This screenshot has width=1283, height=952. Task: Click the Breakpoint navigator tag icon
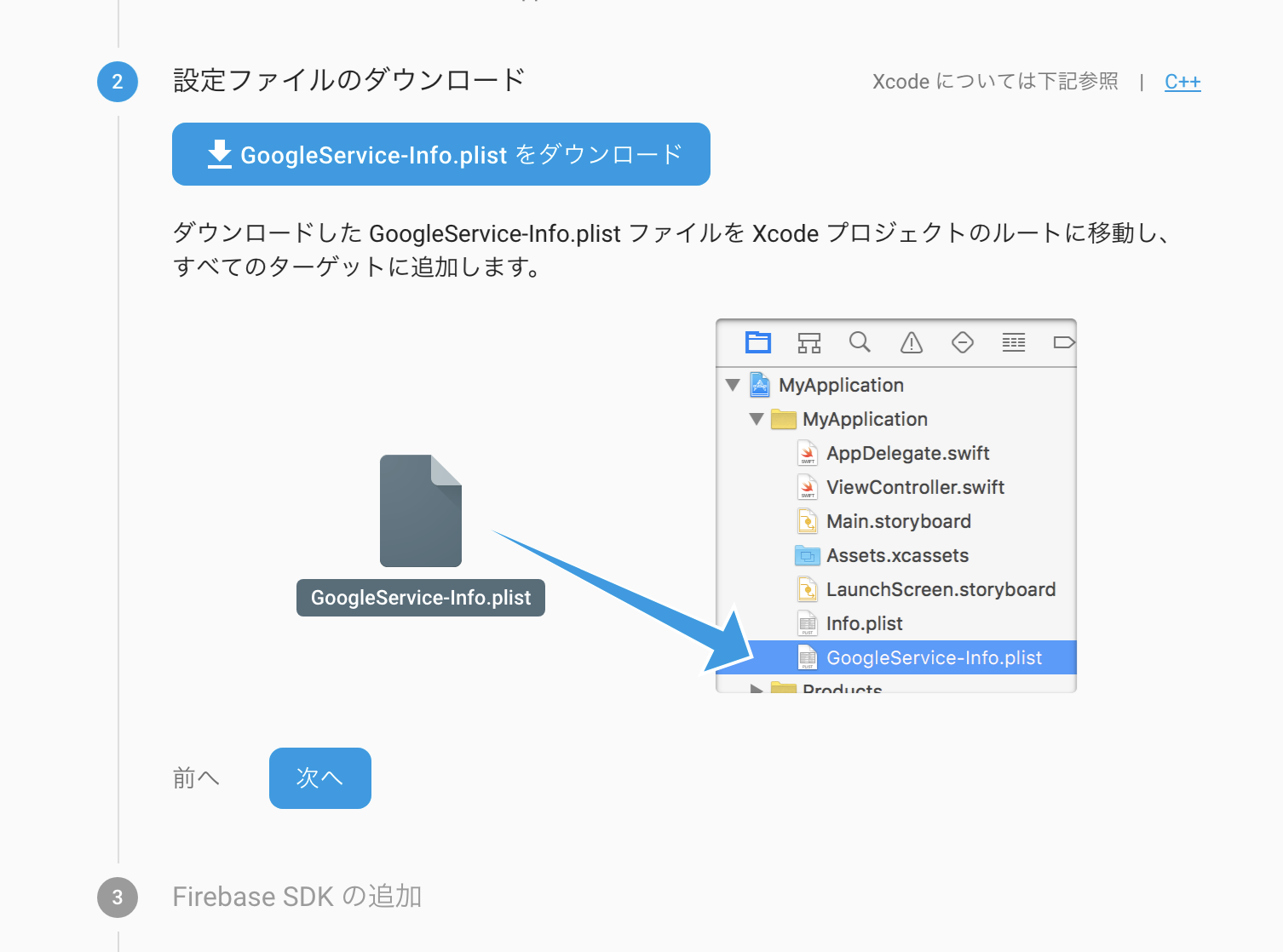(1063, 342)
